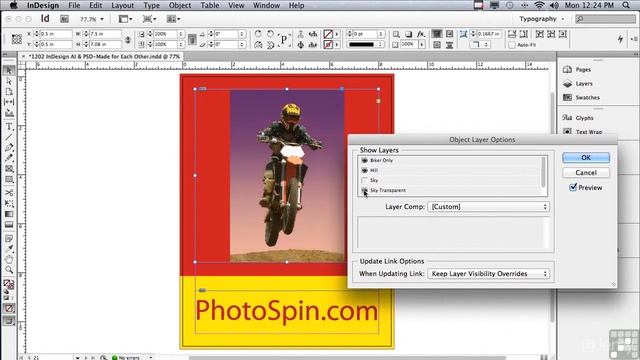Screen dimensions: 640x360
Task: Open the Screen Mode dropdown
Action: point(149,19)
